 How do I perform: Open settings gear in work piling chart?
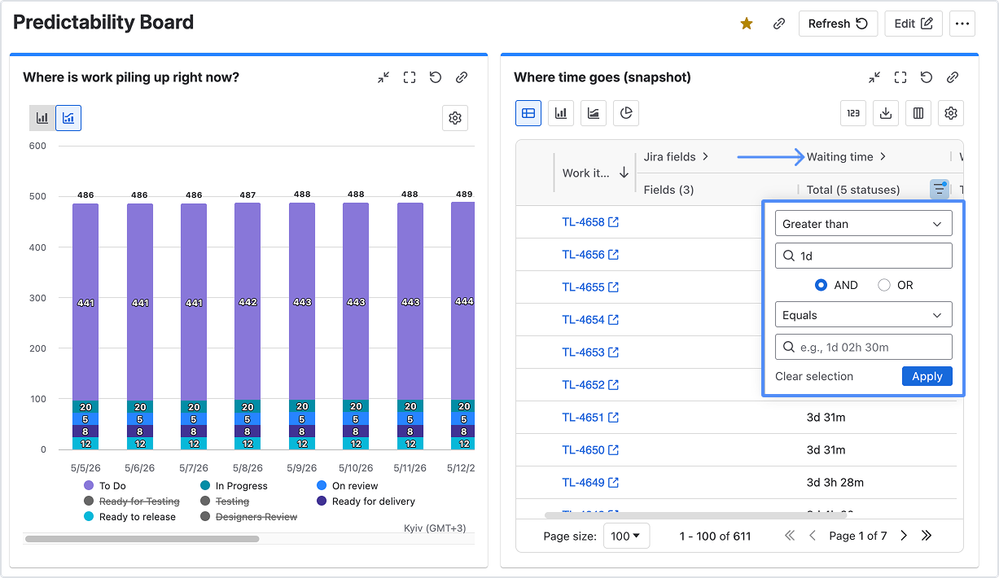click(455, 118)
